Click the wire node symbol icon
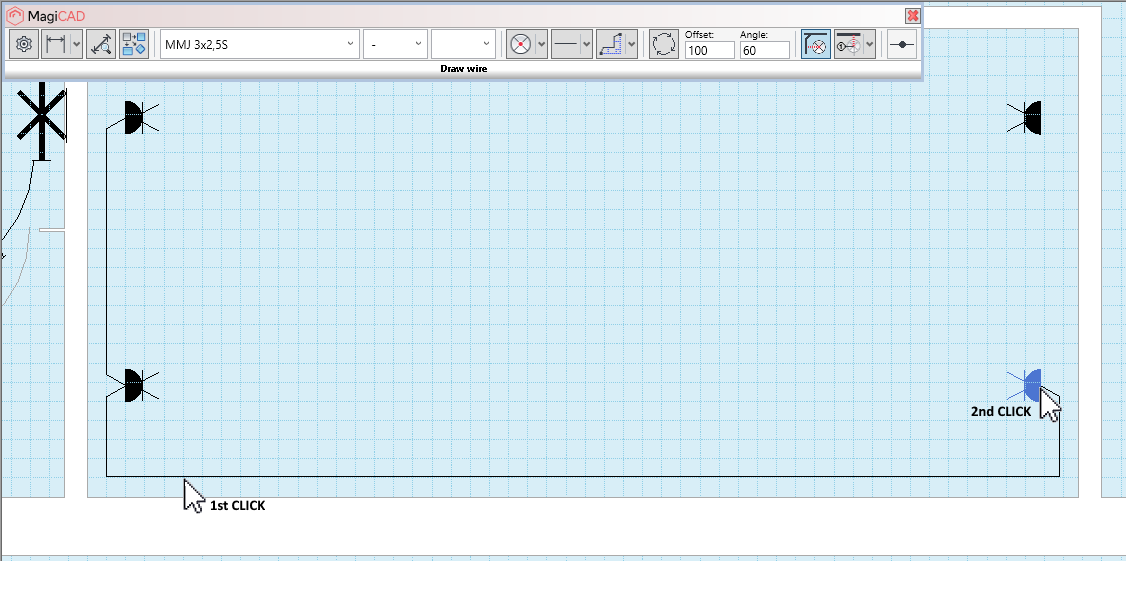Viewport: 1126px width, 600px height. pyautogui.click(x=902, y=44)
